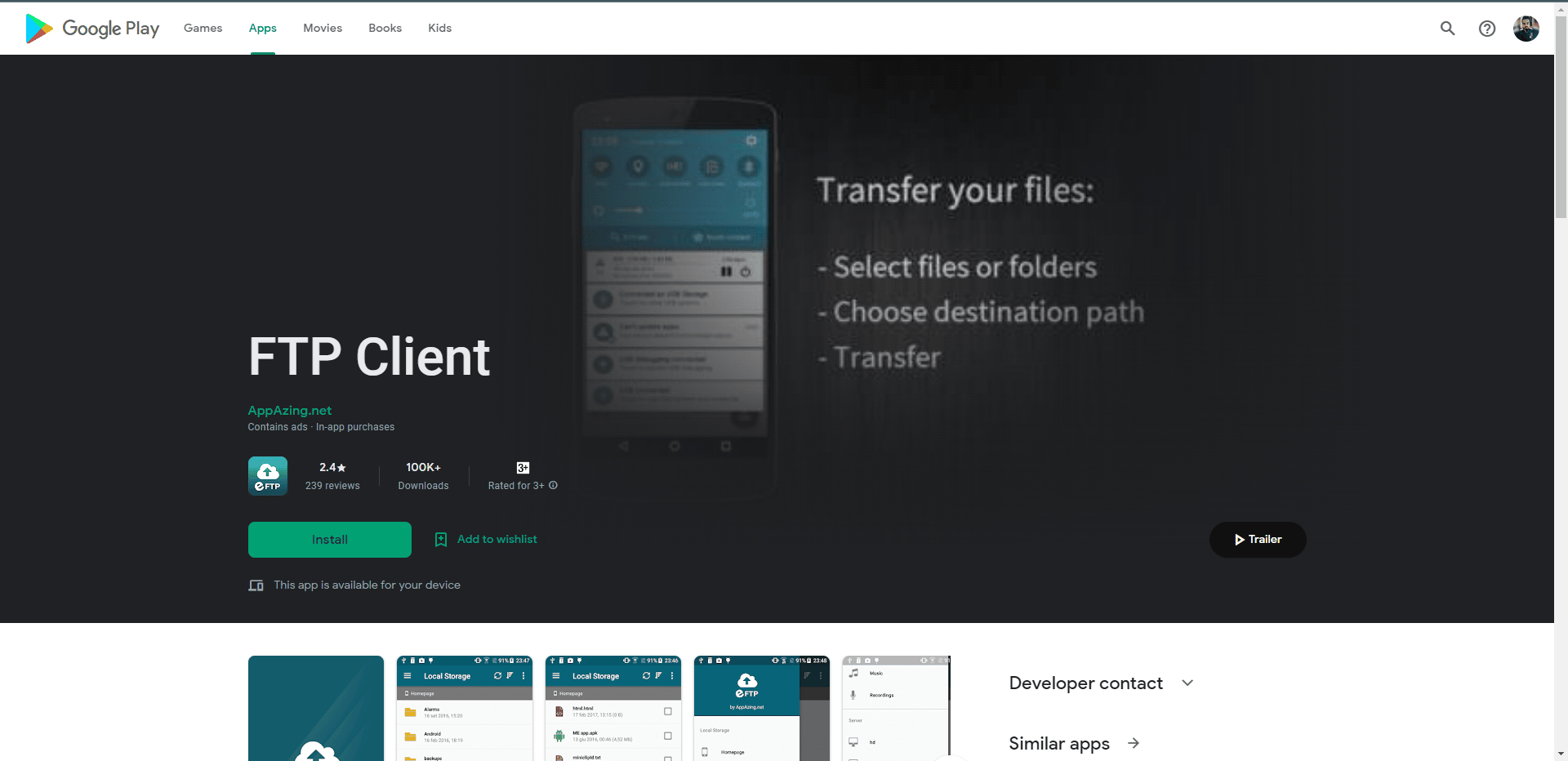Select the Apps tab
The width and height of the screenshot is (1568, 761).
(x=263, y=28)
